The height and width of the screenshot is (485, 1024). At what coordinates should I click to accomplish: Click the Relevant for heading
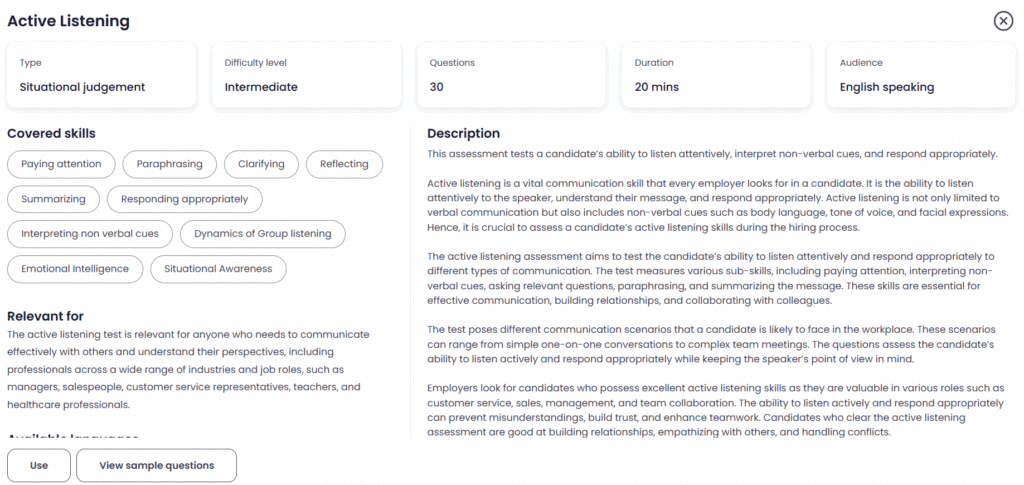pos(46,317)
